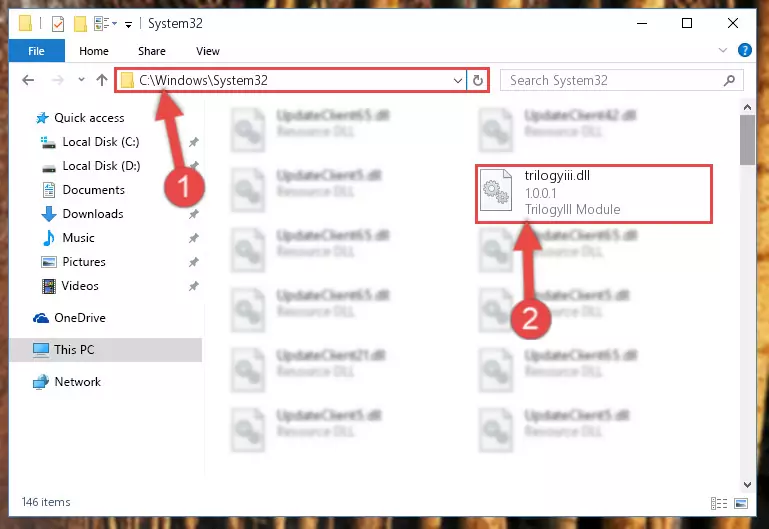Open the File menu tab
This screenshot has height=529, width=769.
point(36,51)
